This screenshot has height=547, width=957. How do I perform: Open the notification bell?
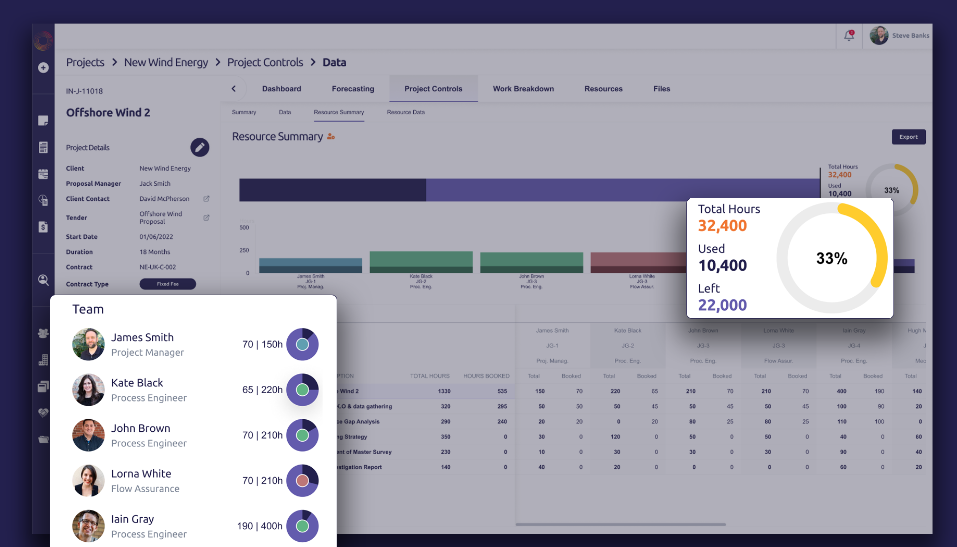[x=849, y=36]
